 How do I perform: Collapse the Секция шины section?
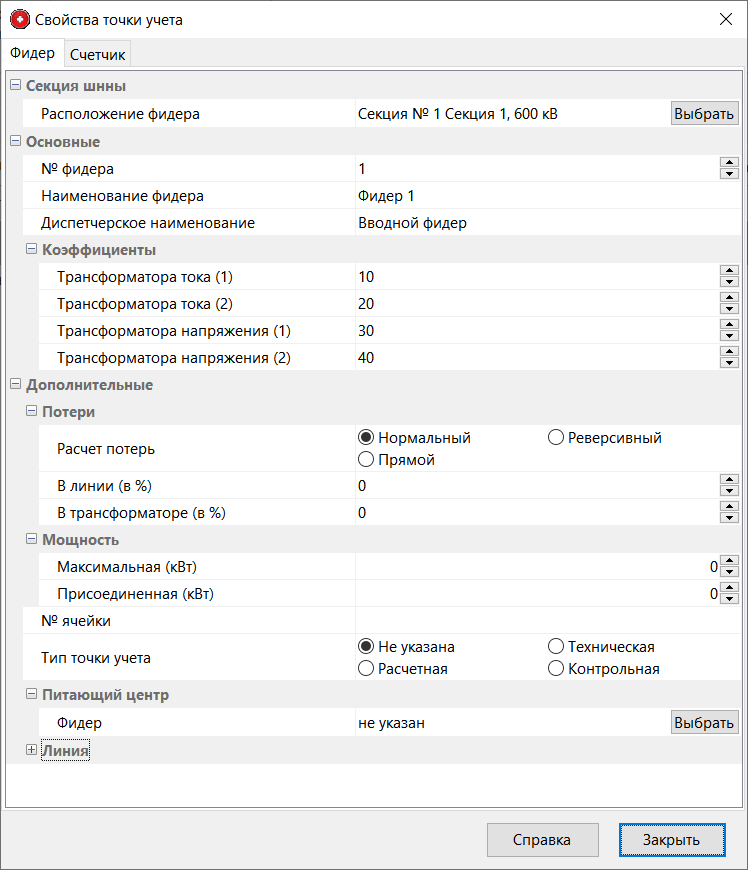15,86
